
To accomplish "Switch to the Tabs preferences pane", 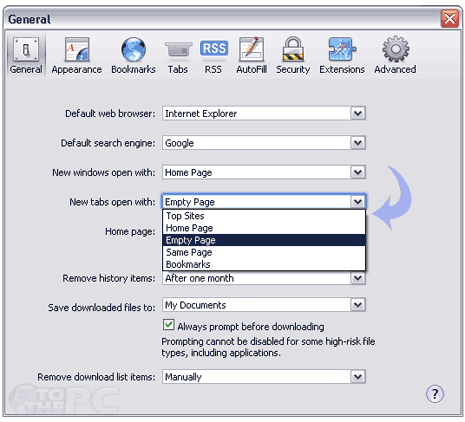I will (178, 55).
